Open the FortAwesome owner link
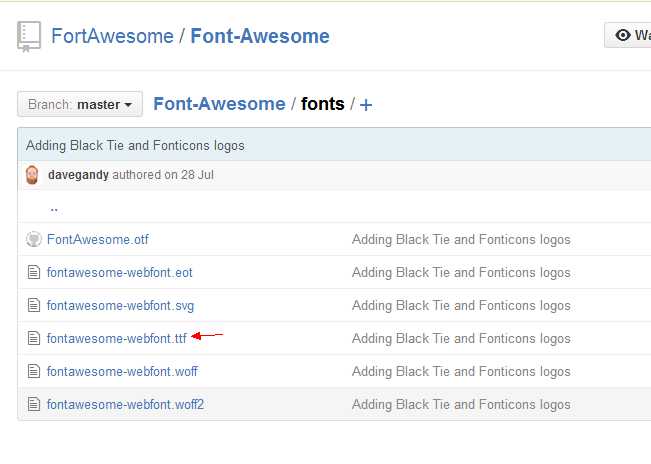 tap(112, 36)
